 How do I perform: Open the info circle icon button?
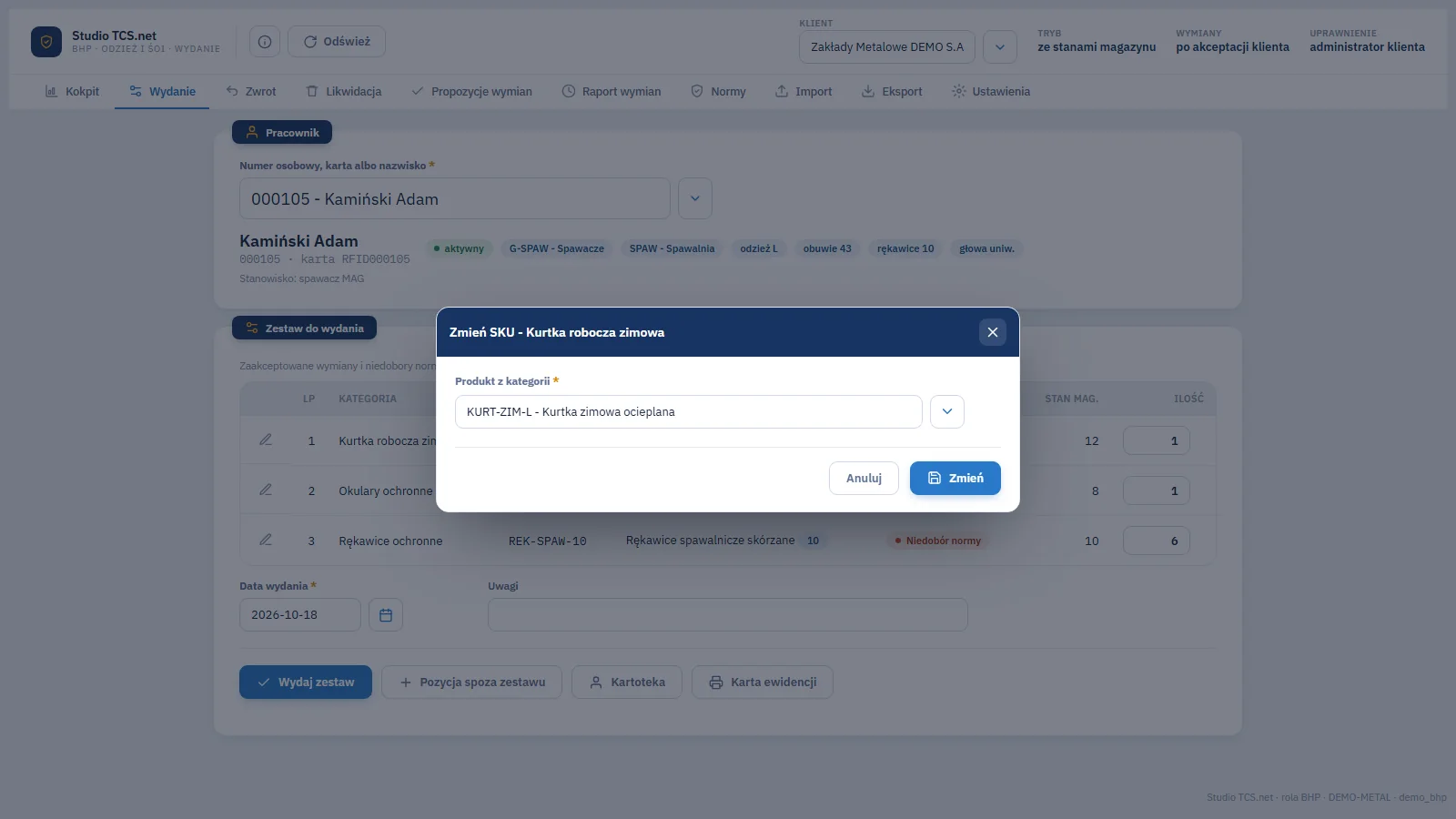(x=265, y=42)
